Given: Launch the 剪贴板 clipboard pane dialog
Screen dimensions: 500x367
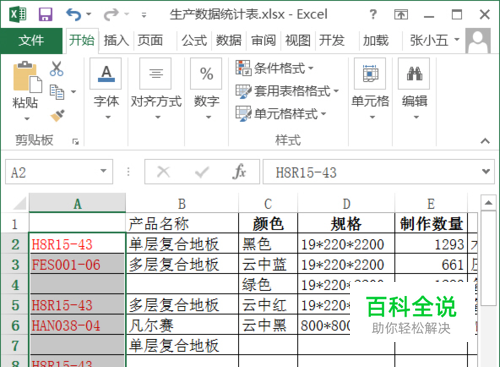Looking at the screenshot, I should click(76, 142).
